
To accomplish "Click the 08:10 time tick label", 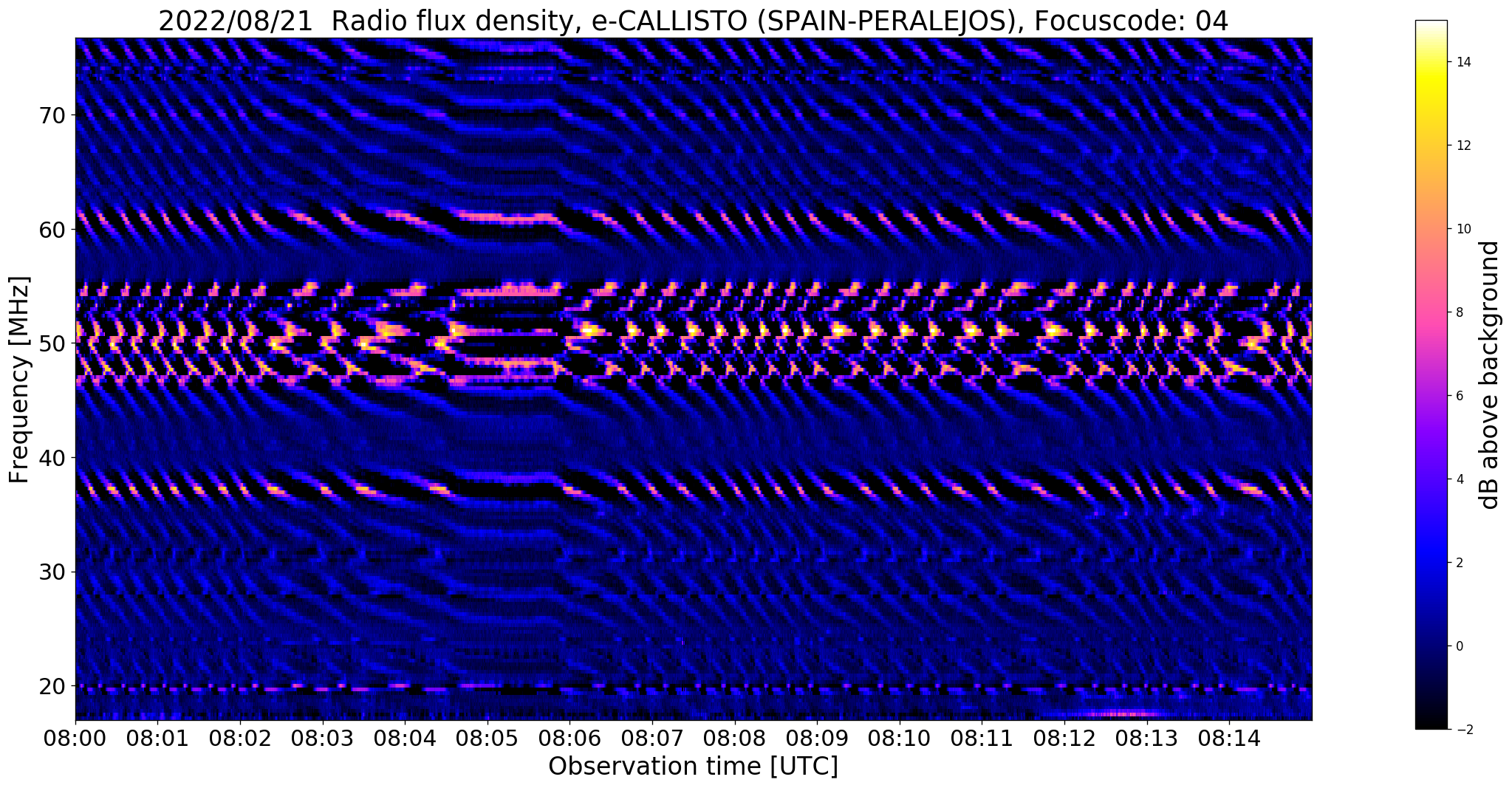I will pos(900,738).
